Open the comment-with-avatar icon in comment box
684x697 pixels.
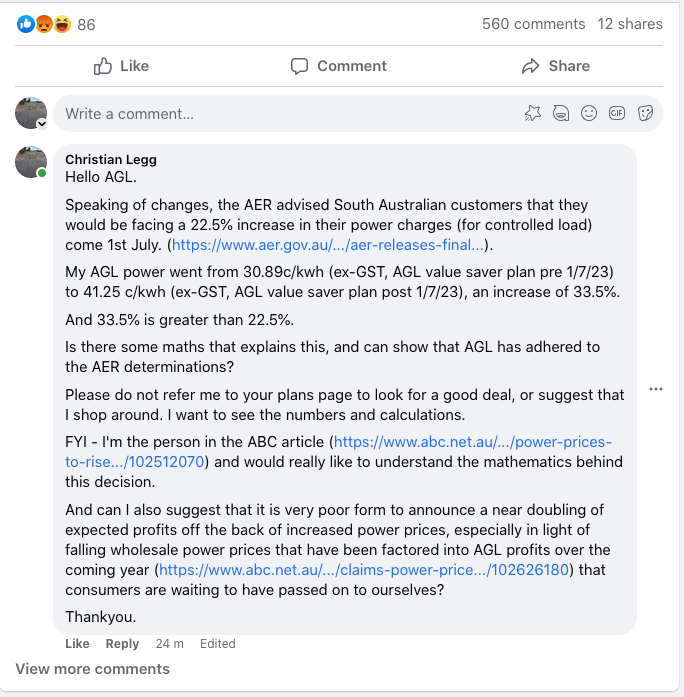(561, 114)
